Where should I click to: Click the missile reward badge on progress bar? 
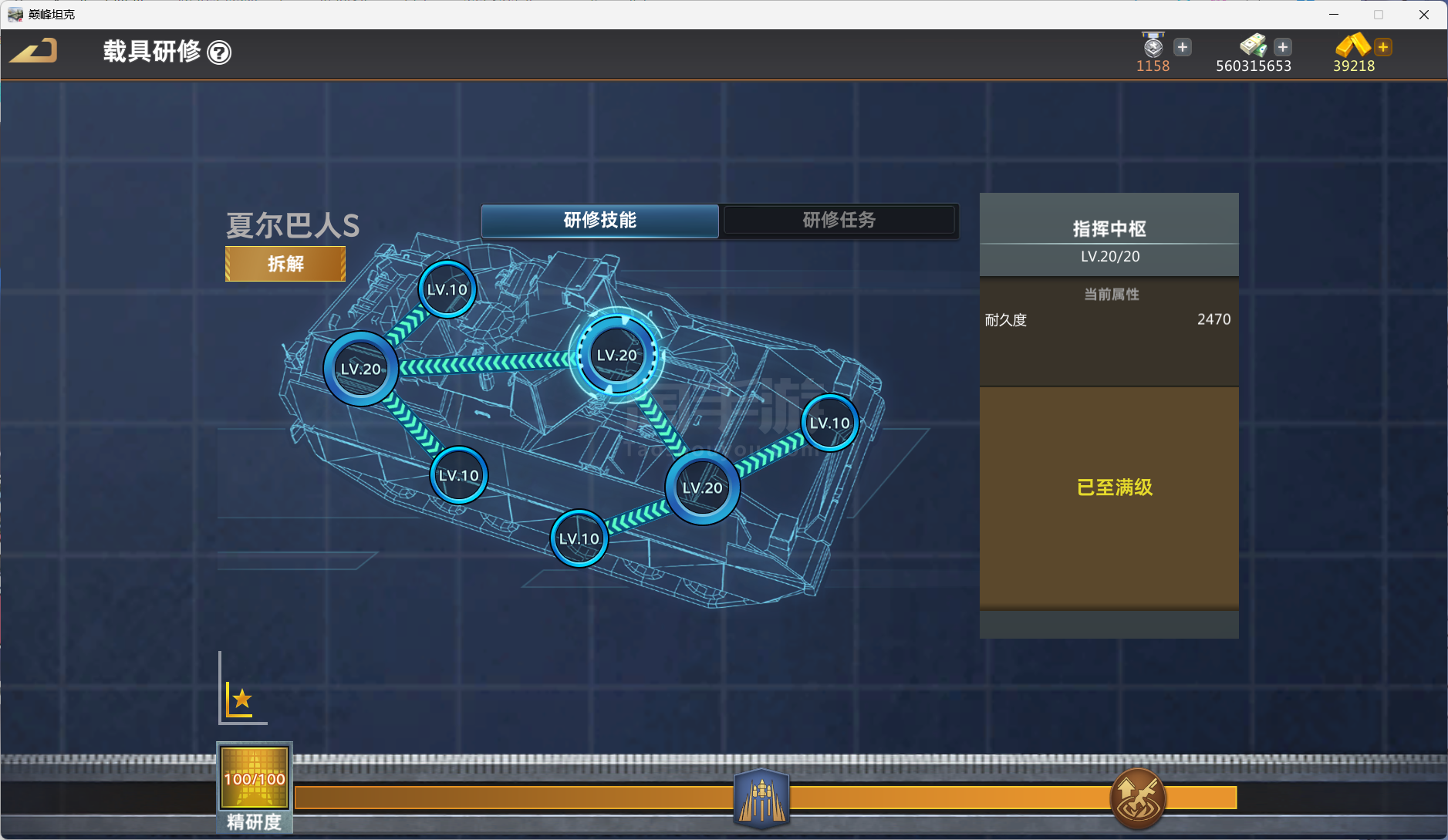coord(761,798)
